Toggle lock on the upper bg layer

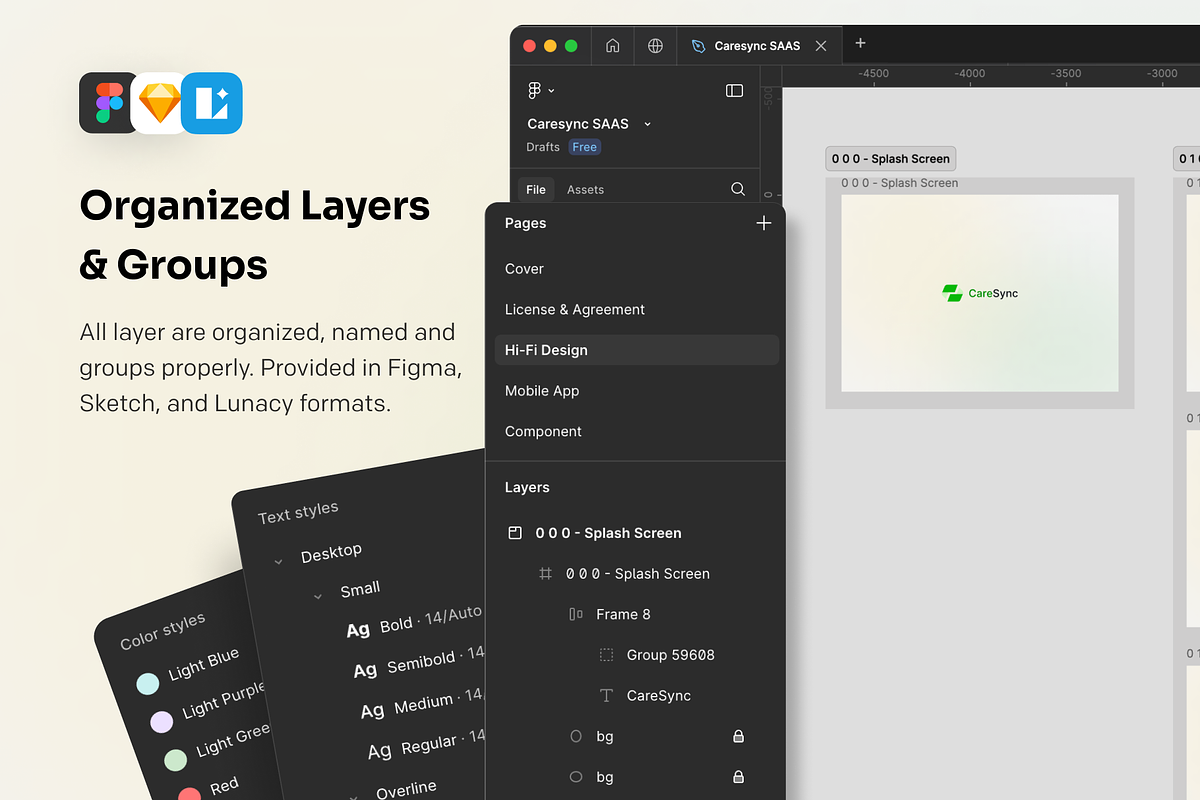[739, 736]
